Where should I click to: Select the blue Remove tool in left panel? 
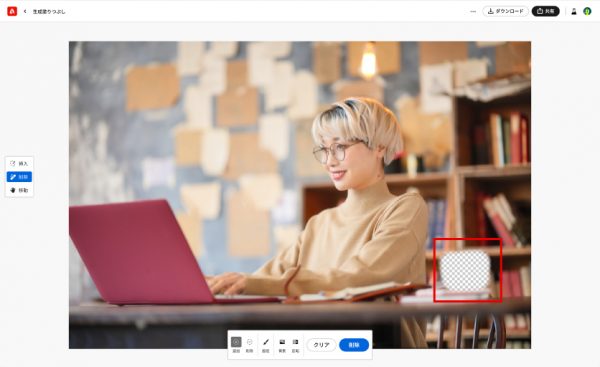point(19,177)
